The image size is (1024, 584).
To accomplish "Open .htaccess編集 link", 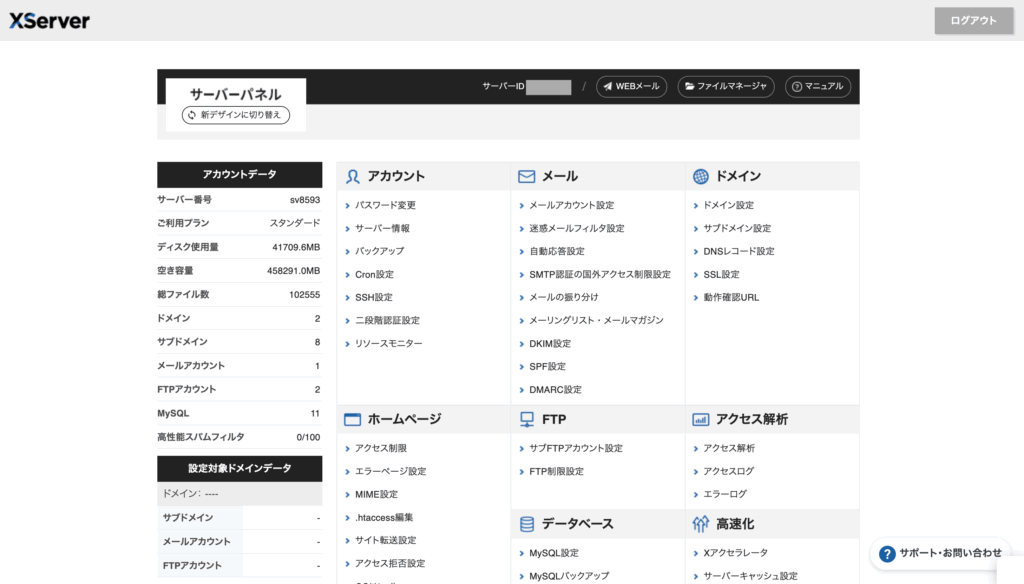I will [x=384, y=517].
